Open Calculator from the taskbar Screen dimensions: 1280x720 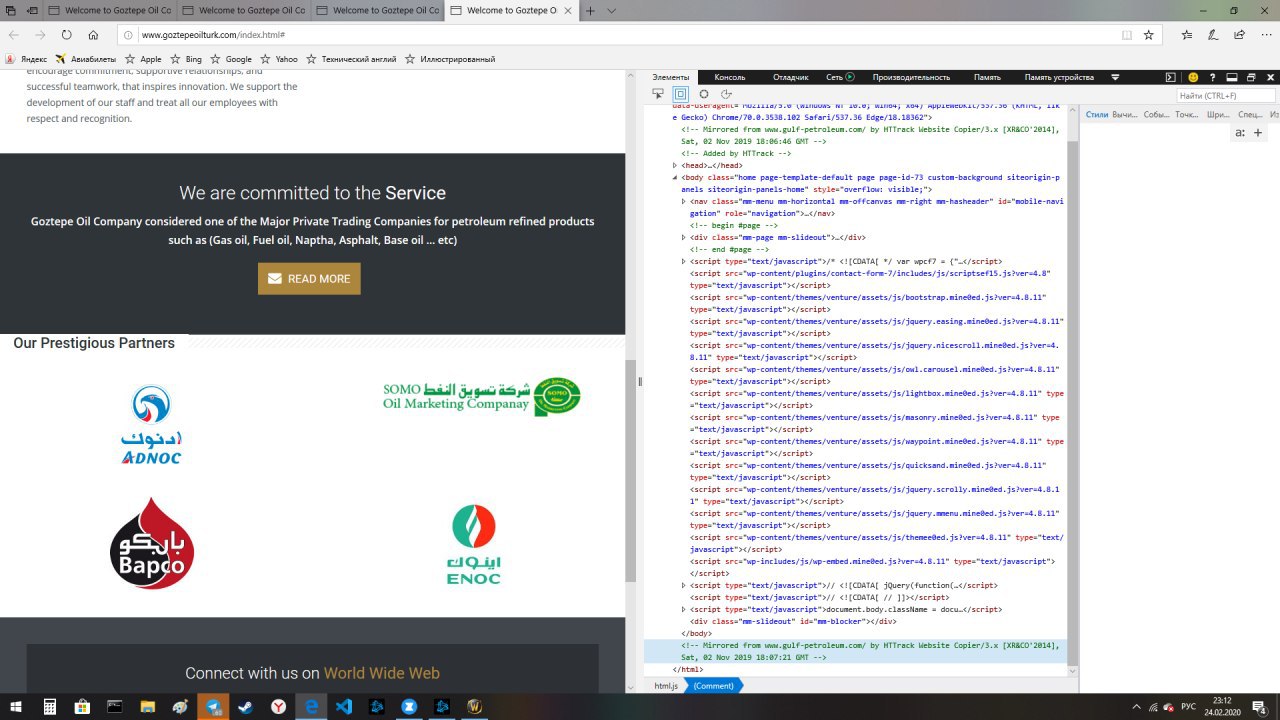click(x=49, y=706)
